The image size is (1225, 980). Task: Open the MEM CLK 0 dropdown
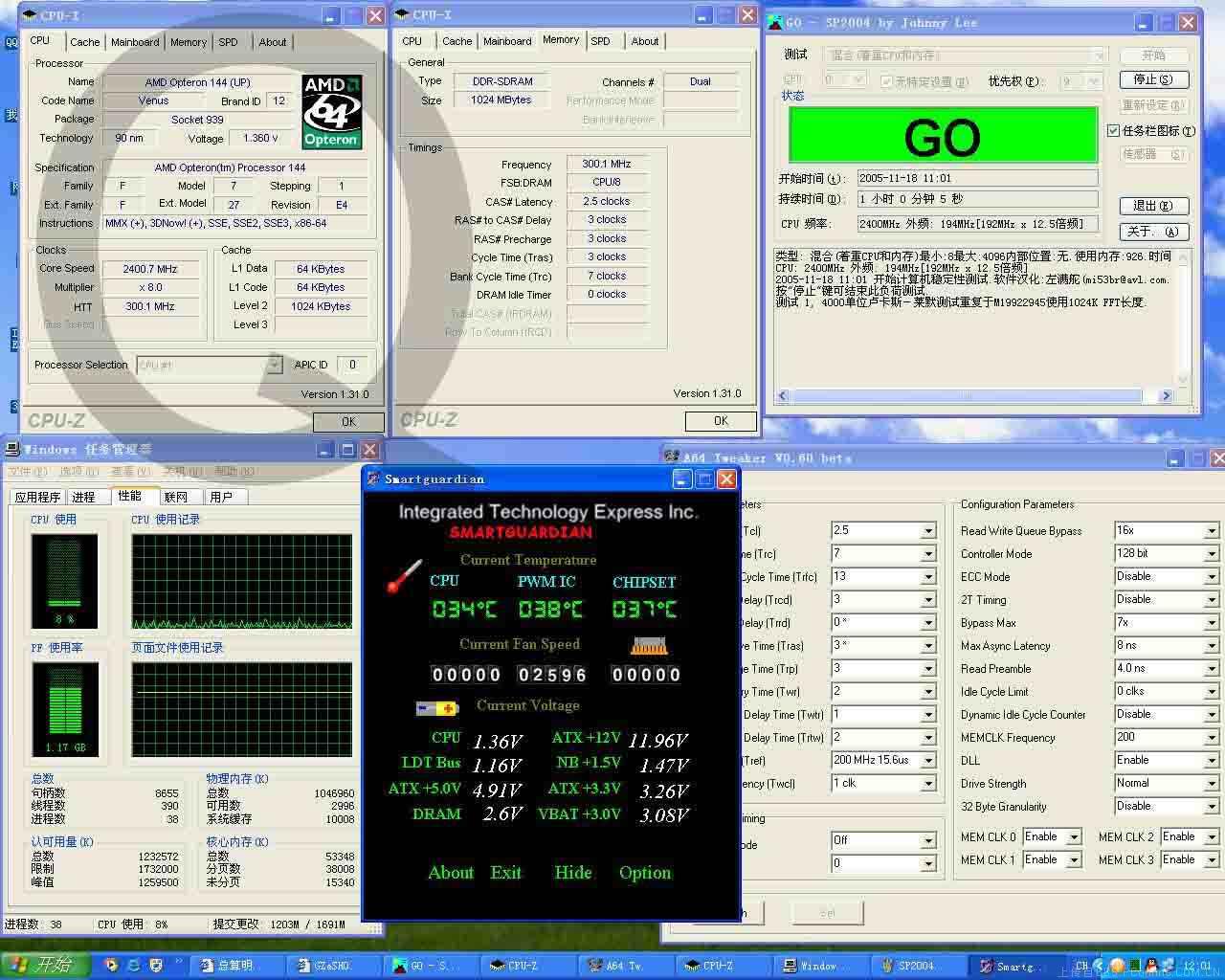1074,837
